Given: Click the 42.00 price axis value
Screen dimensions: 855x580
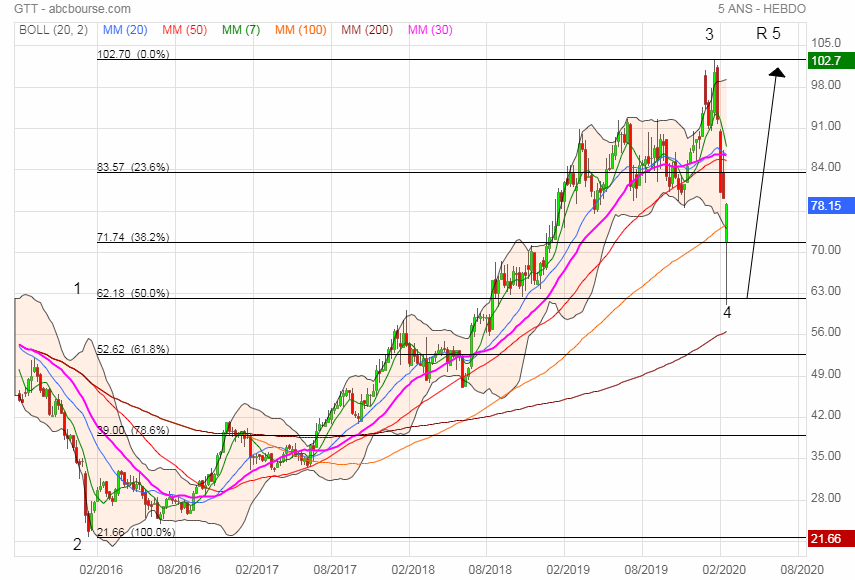Looking at the screenshot, I should [826, 415].
